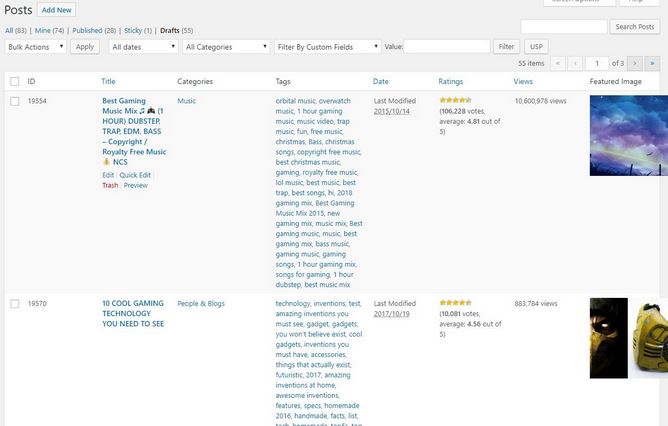
Task: Click the 2017/10/19 last modified date
Action: [x=392, y=314]
